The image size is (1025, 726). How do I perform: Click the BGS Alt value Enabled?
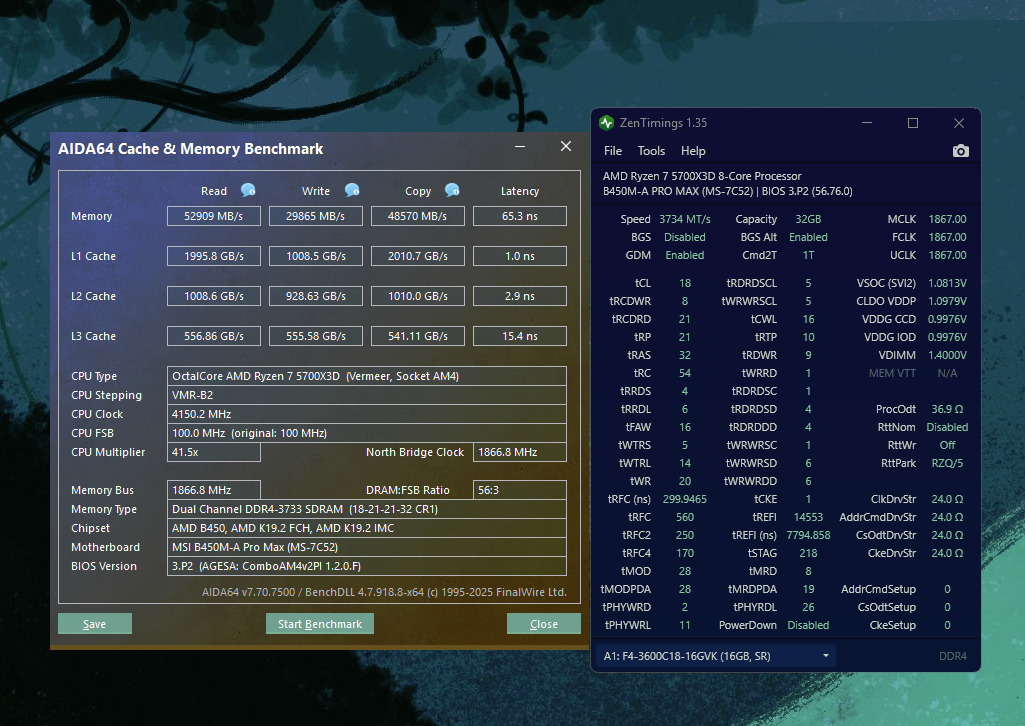(808, 237)
